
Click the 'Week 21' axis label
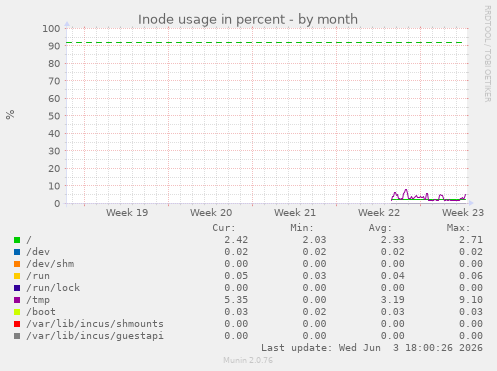pyautogui.click(x=295, y=213)
